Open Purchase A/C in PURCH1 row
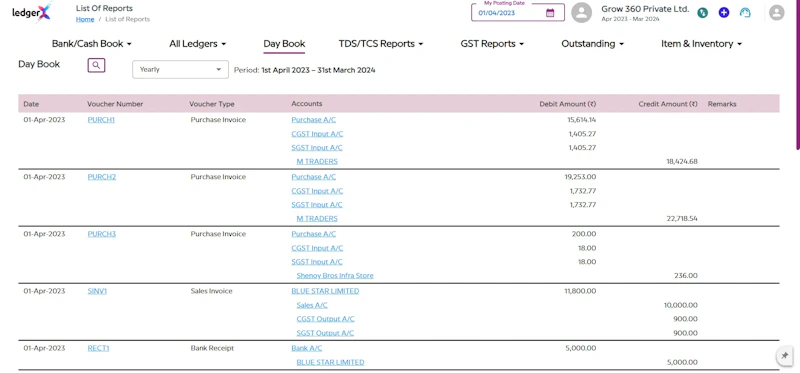 [313, 120]
